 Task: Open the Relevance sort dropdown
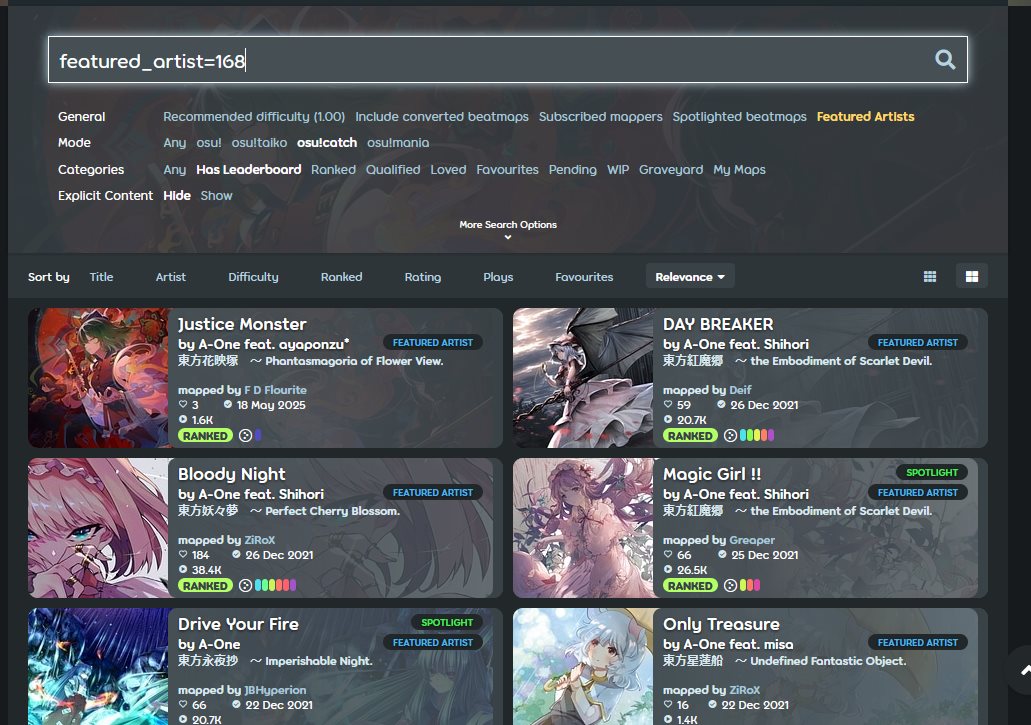[x=690, y=277]
